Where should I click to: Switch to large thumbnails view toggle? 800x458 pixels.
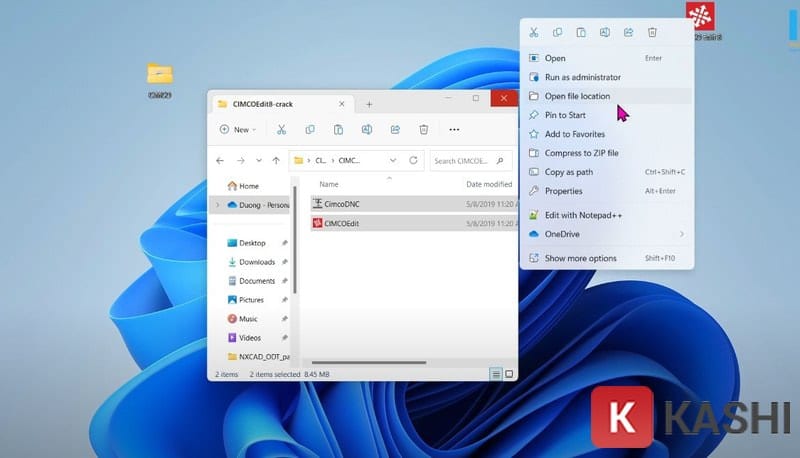[x=509, y=374]
